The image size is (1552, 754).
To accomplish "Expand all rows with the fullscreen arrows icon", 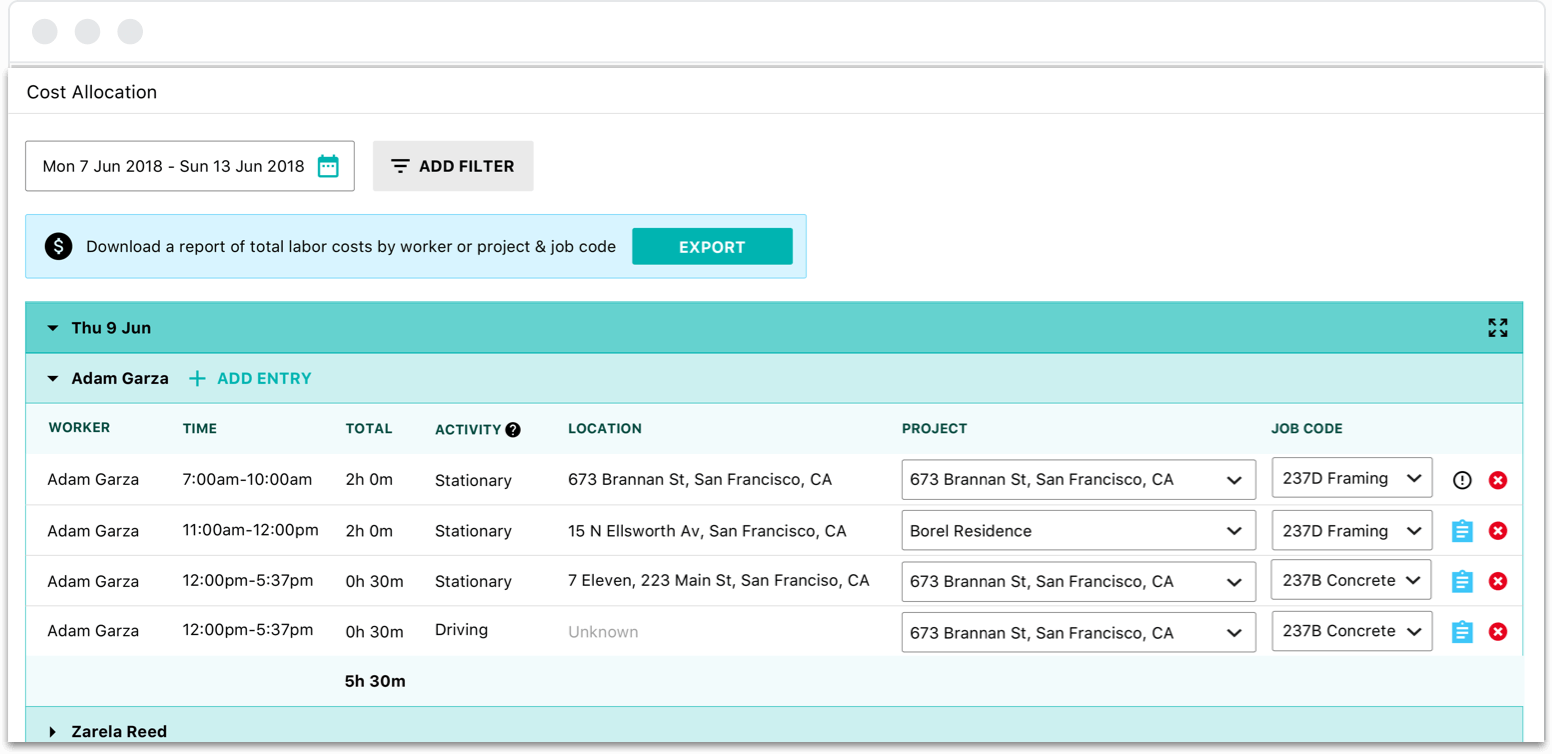I will point(1497,328).
